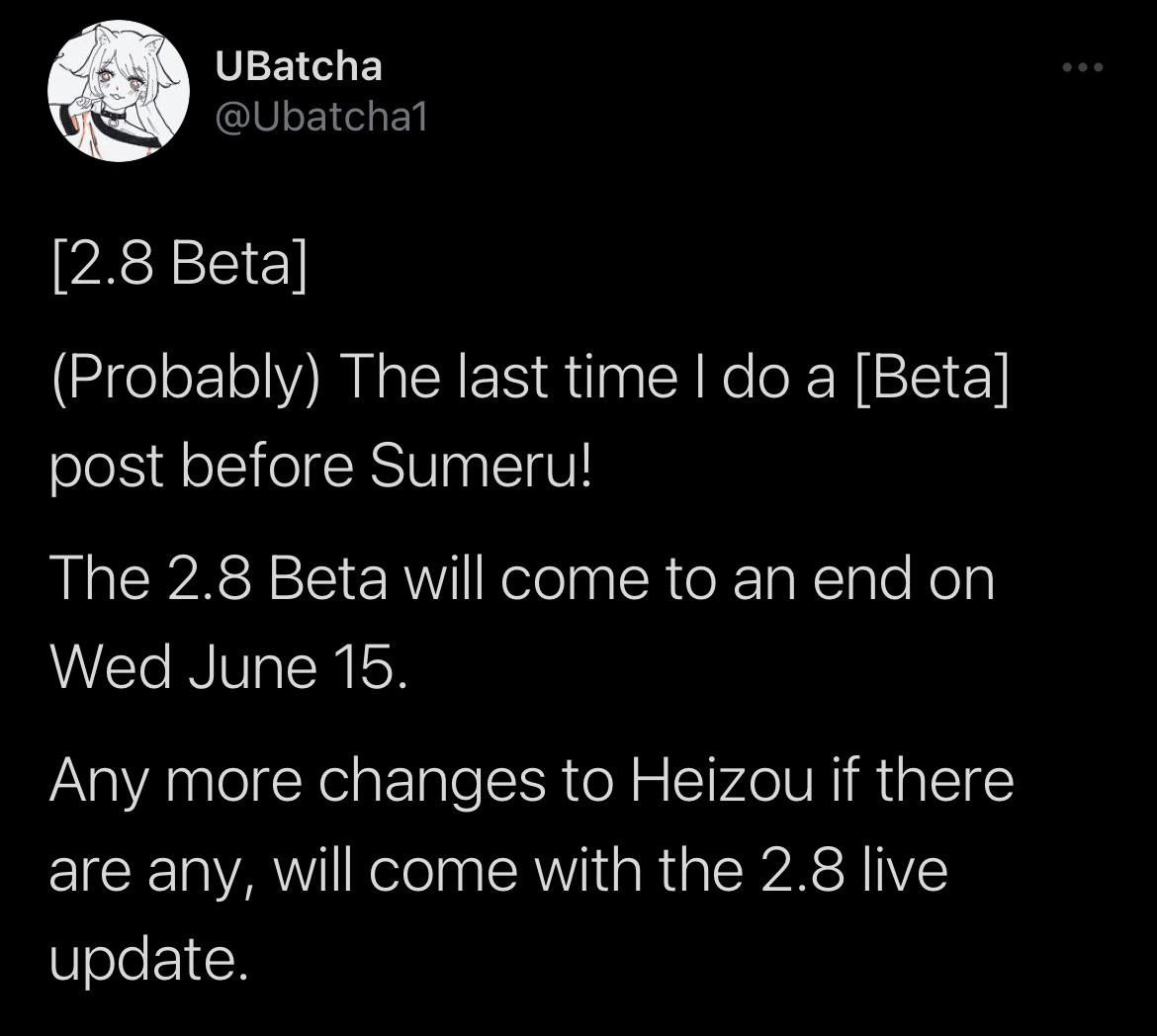
Task: Click the words 'The last time'
Action: 507,377
